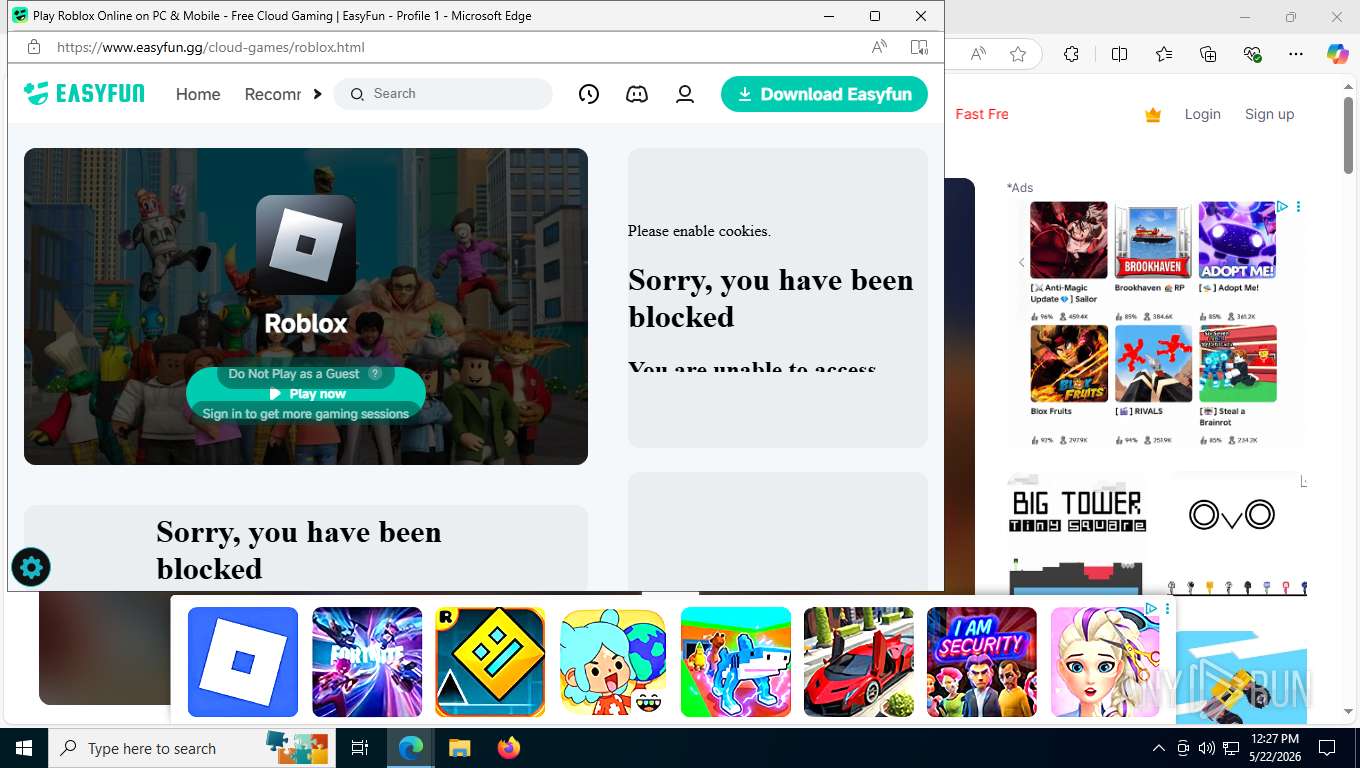1360x768 pixels.
Task: Click the Do Not Play as a Guest help icon
Action: 375,373
